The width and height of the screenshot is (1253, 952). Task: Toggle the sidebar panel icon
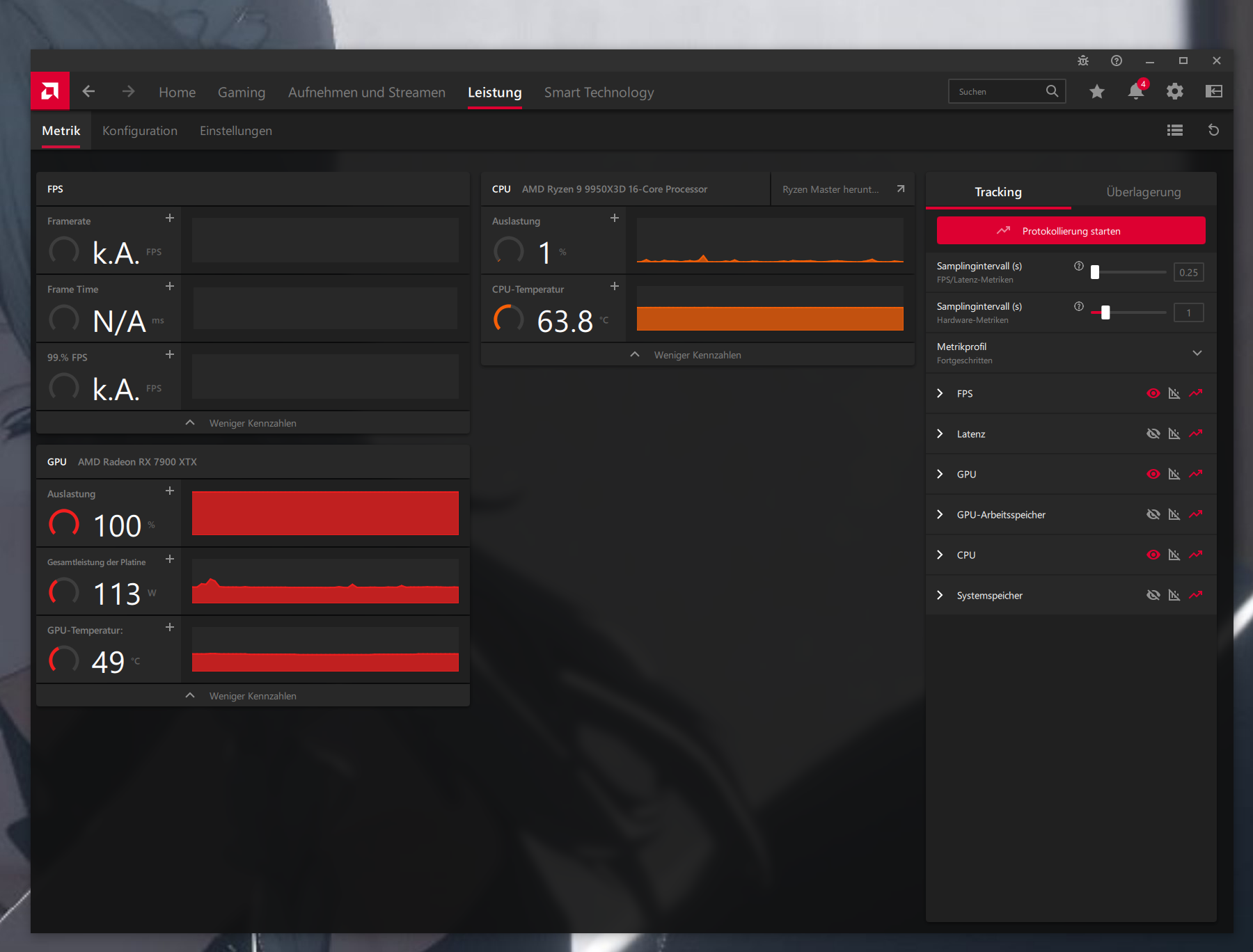coord(1214,91)
